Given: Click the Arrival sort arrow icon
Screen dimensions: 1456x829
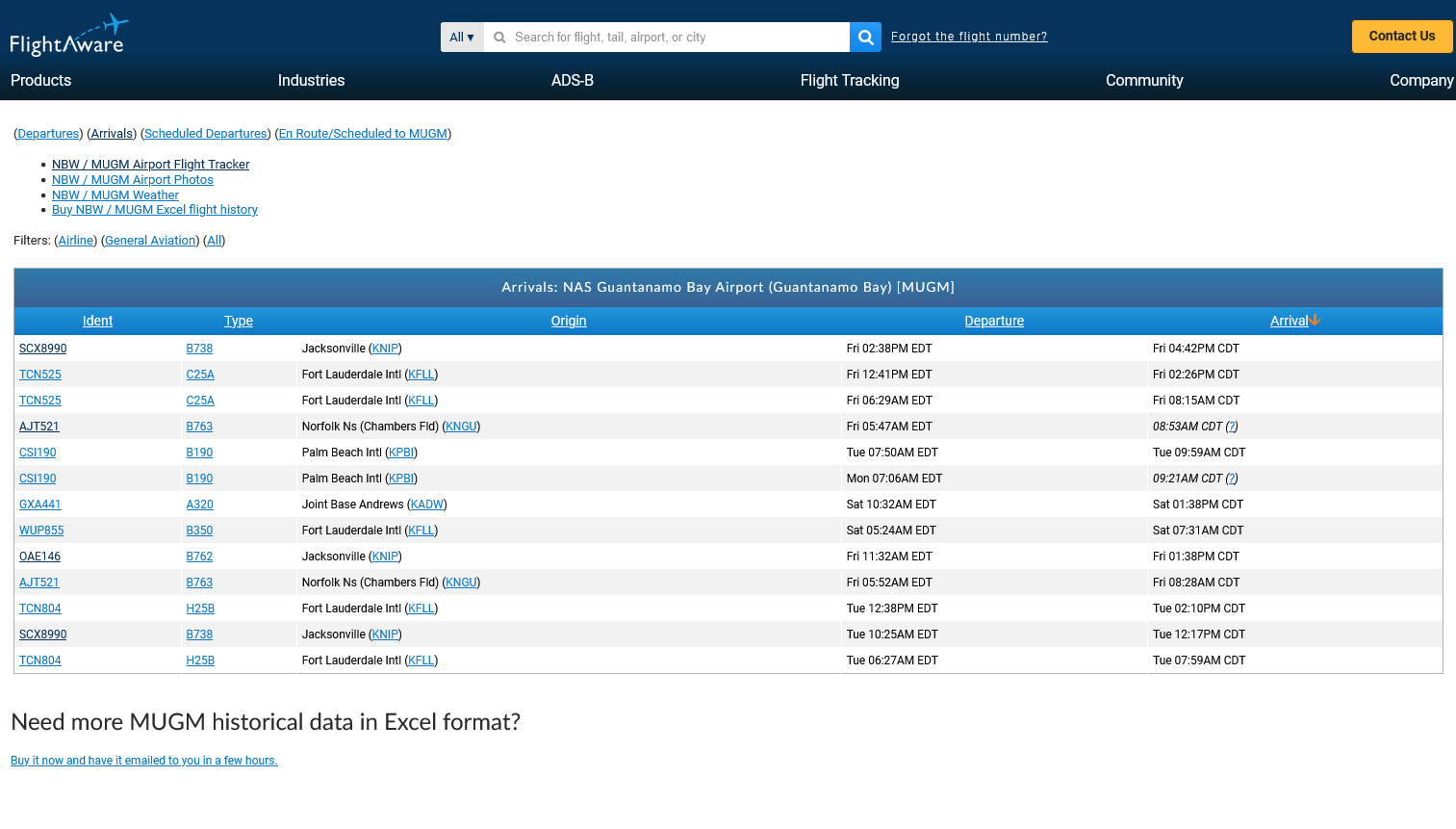Looking at the screenshot, I should tap(1315, 320).
